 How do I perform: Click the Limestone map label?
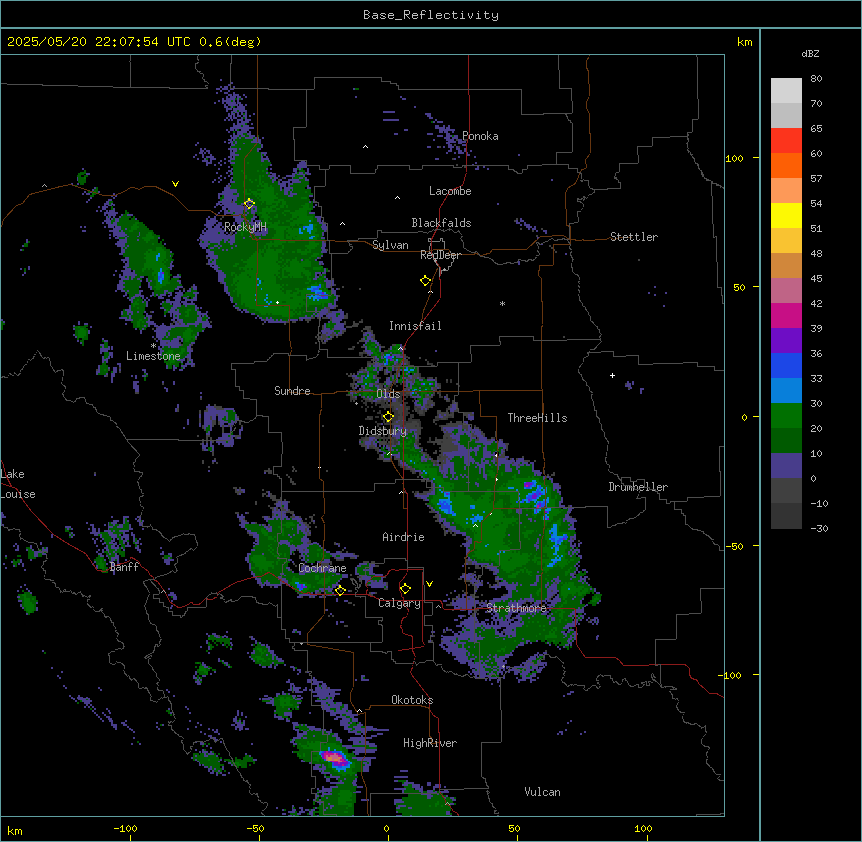coord(153,356)
